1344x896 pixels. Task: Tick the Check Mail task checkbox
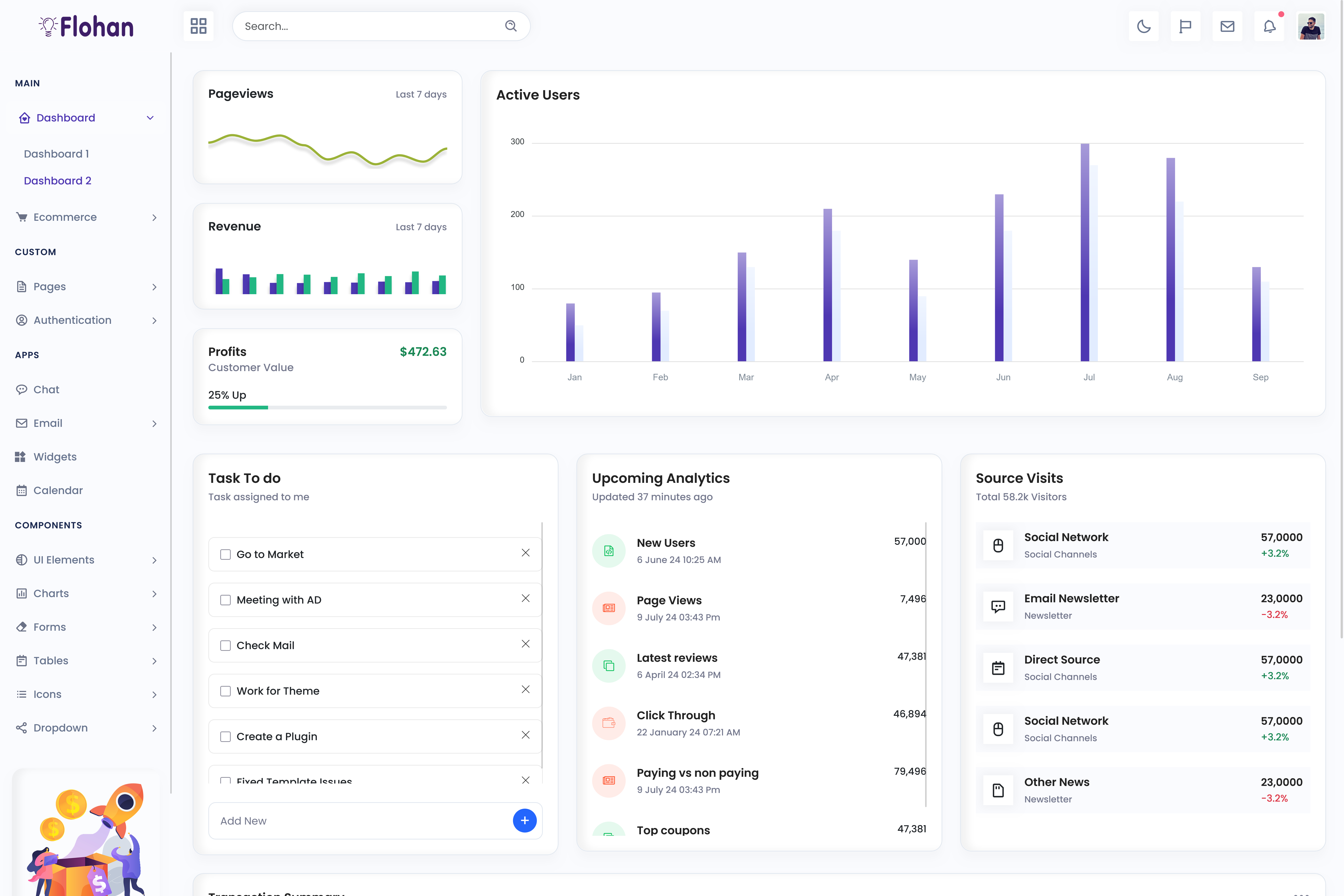226,646
